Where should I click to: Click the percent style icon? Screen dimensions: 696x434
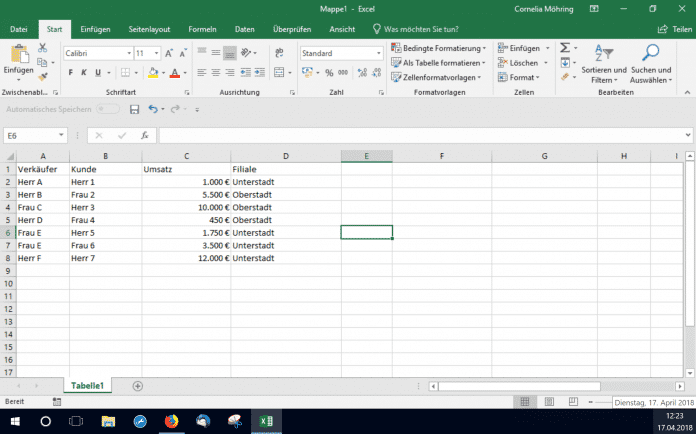click(328, 72)
